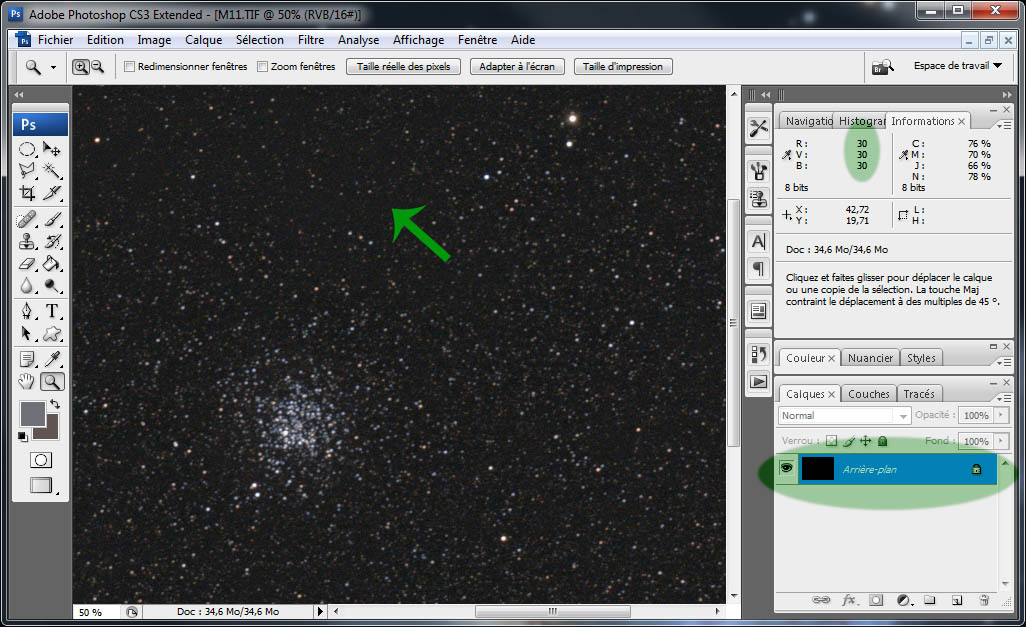Image resolution: width=1026 pixels, height=627 pixels.
Task: Select the Notes tool
Action: [x=27, y=359]
